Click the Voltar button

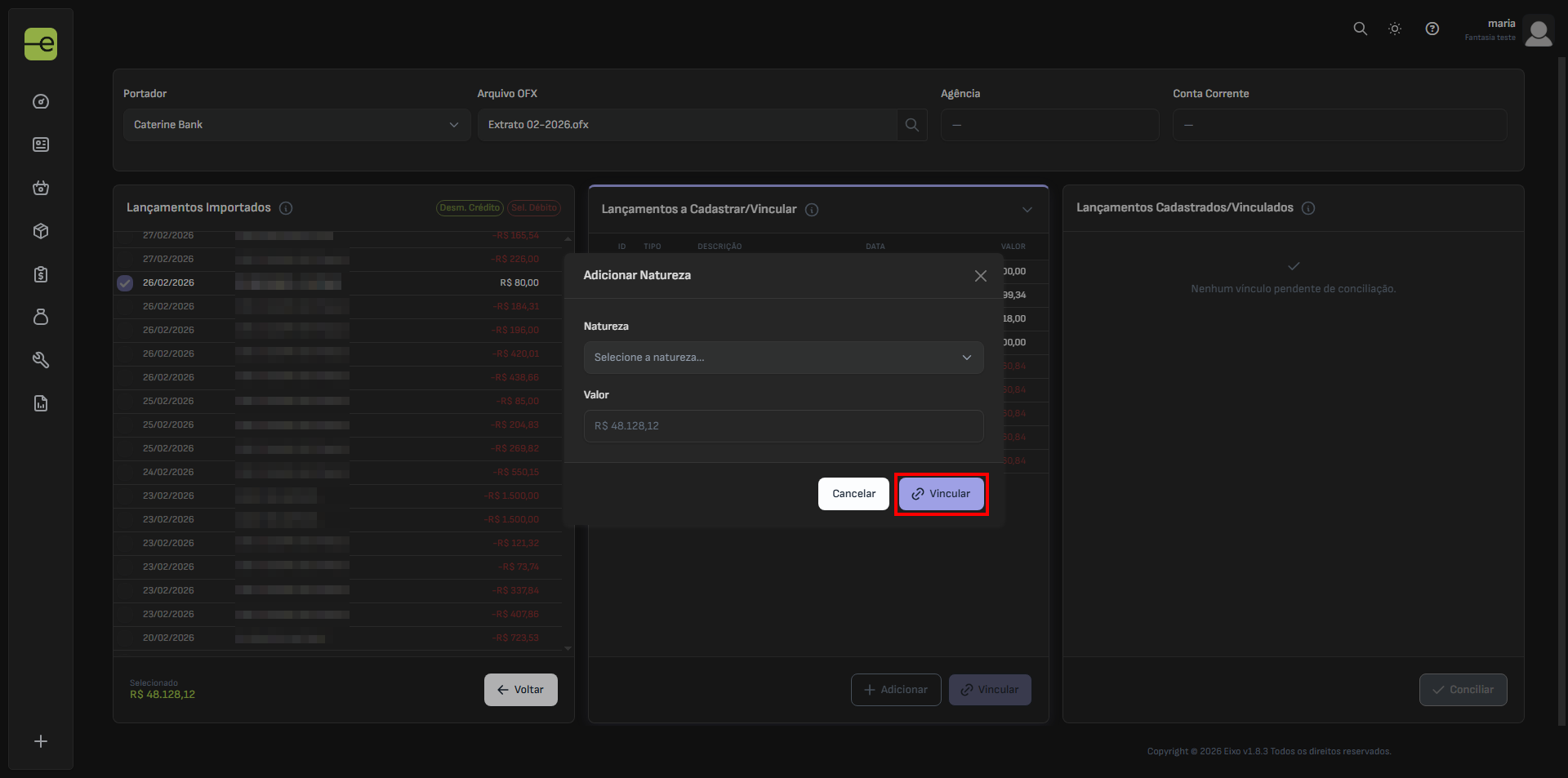tap(521, 690)
